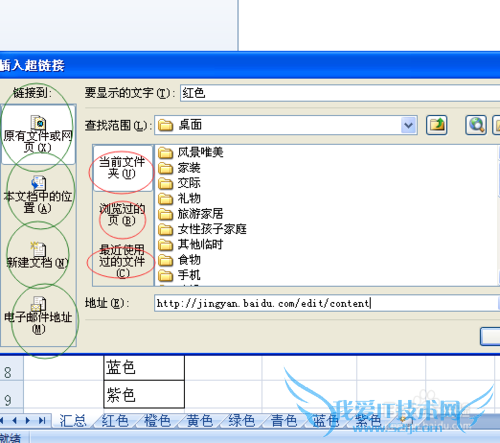Switch to the 汇总 sheet tab

pos(72,421)
